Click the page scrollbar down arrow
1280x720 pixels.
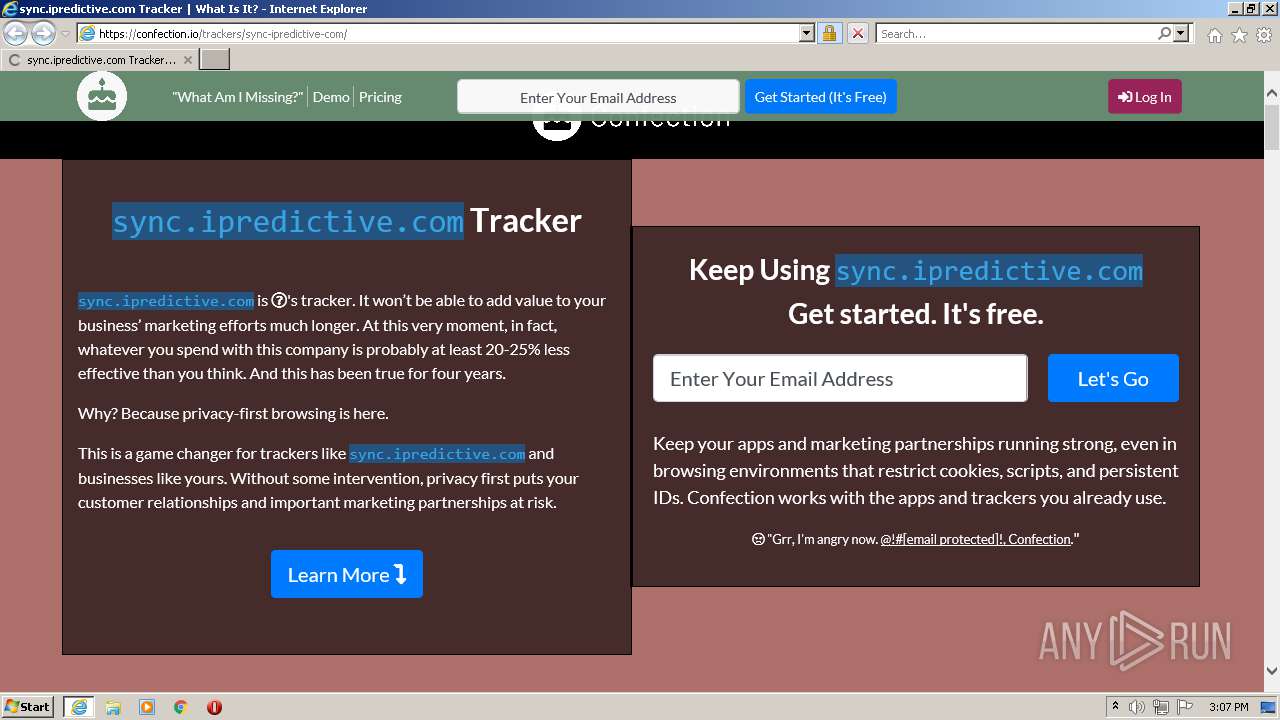[1272, 671]
